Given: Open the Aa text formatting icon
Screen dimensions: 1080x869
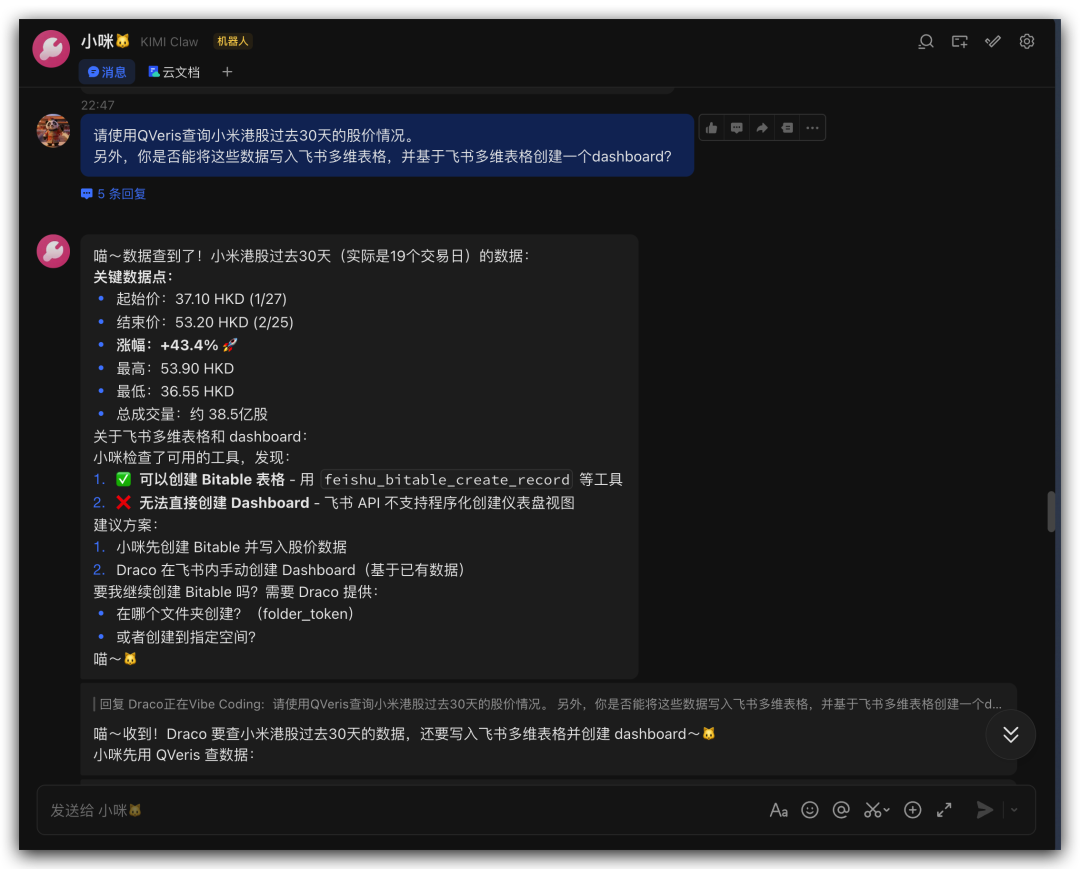Looking at the screenshot, I should click(778, 810).
